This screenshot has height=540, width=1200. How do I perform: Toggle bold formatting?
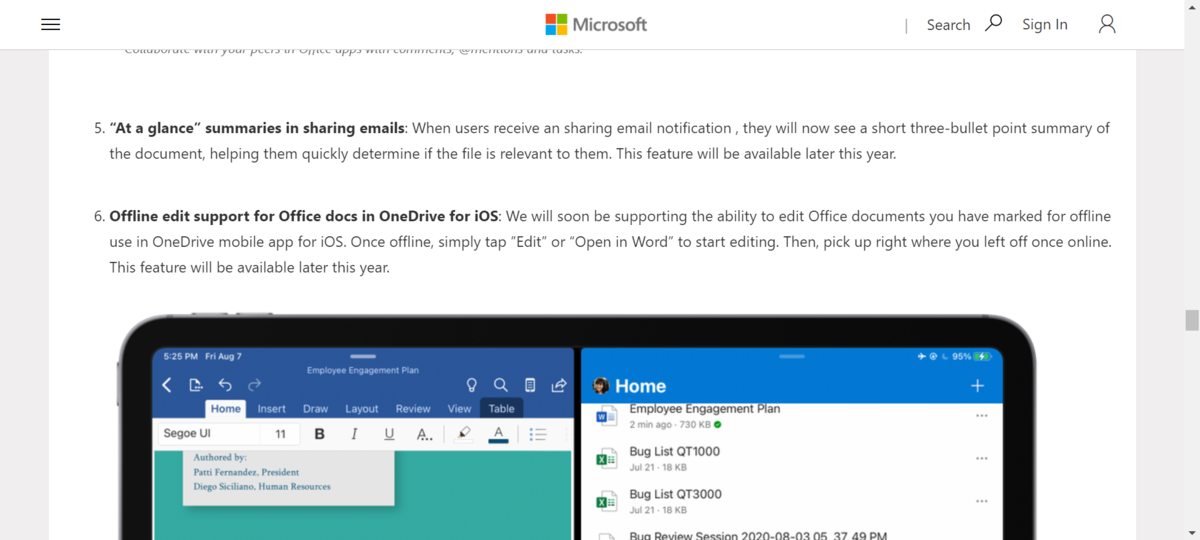click(320, 434)
